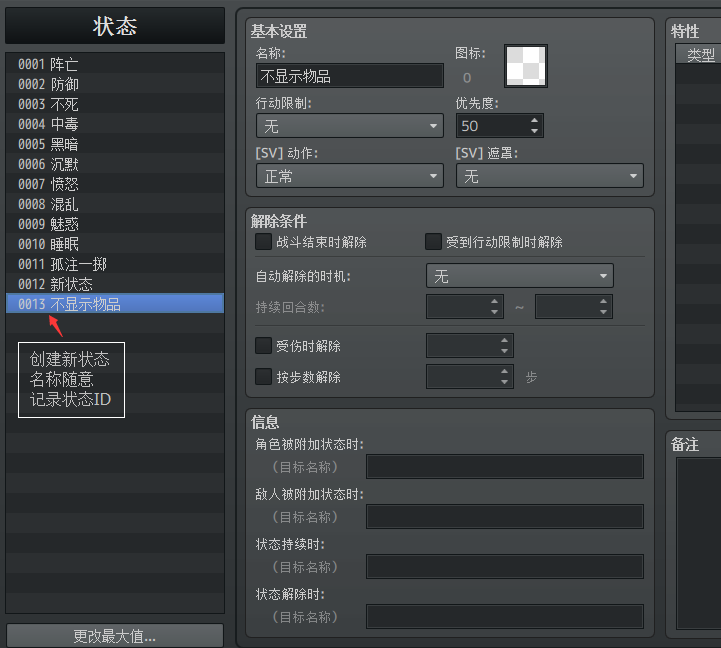Decrease 优先度 with down arrow
This screenshot has width=721, height=648.
pyautogui.click(x=534, y=131)
